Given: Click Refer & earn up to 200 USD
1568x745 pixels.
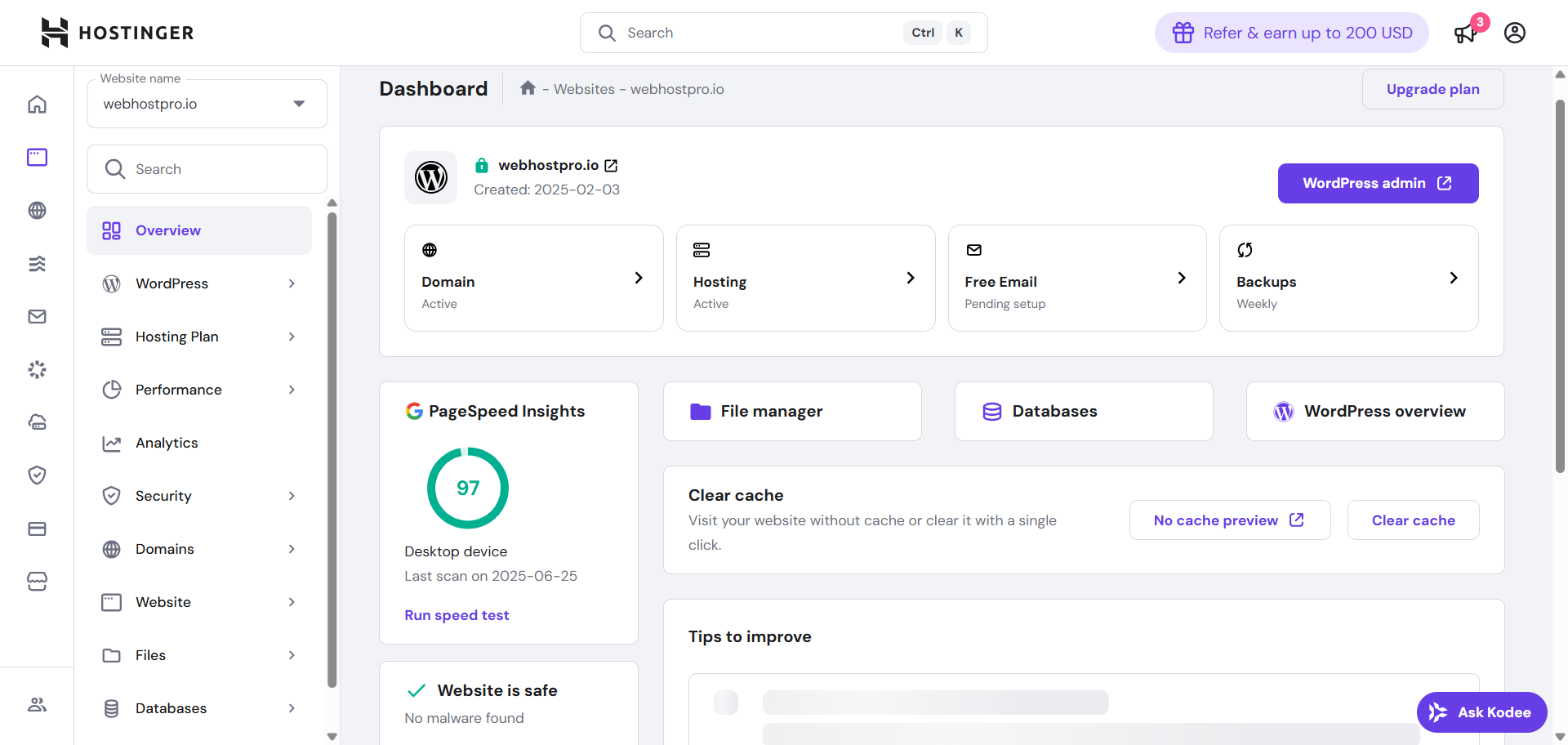Looking at the screenshot, I should click(1291, 33).
